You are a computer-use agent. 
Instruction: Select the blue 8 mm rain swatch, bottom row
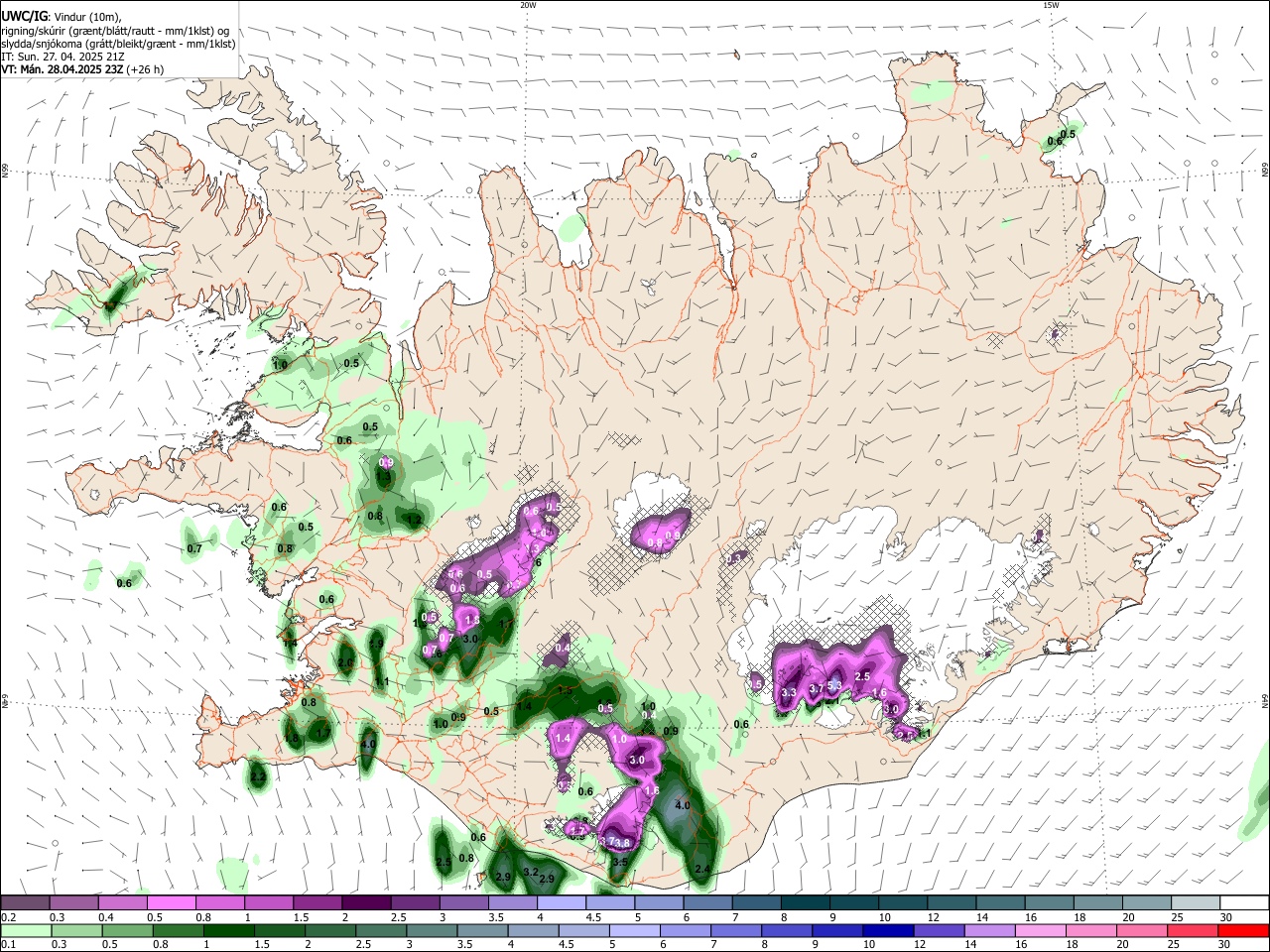pos(789,930)
